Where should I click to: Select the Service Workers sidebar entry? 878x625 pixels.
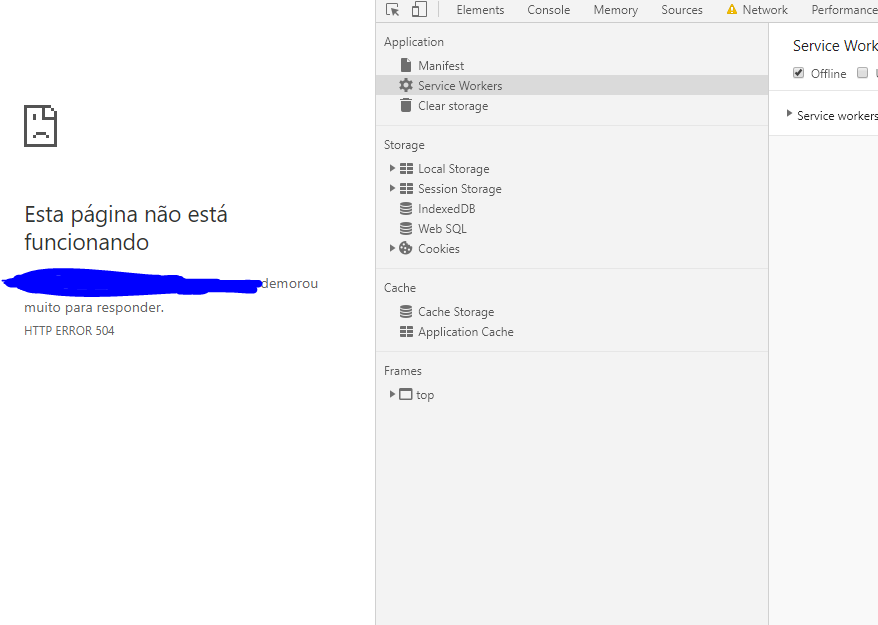572,86
